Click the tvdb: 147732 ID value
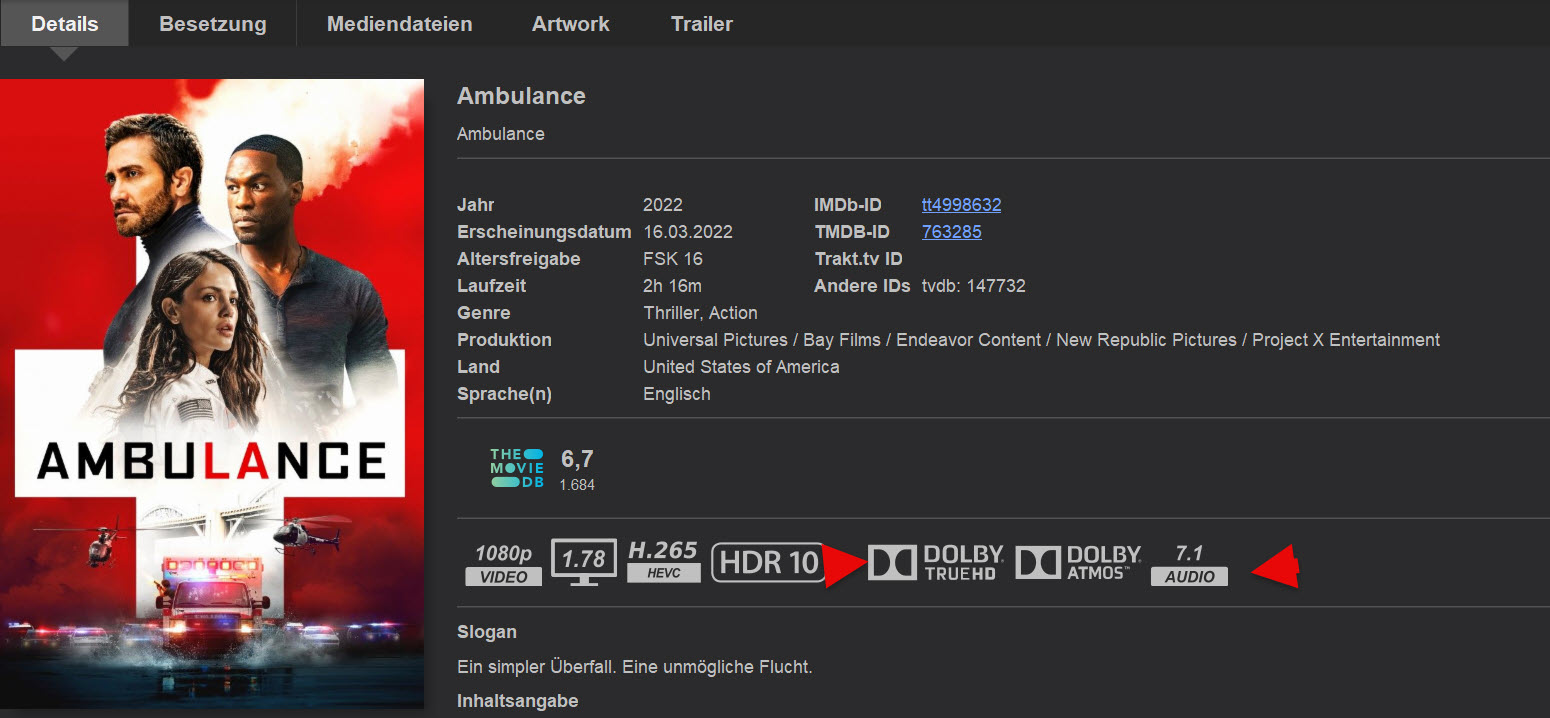The height and width of the screenshot is (718, 1550). coord(974,286)
